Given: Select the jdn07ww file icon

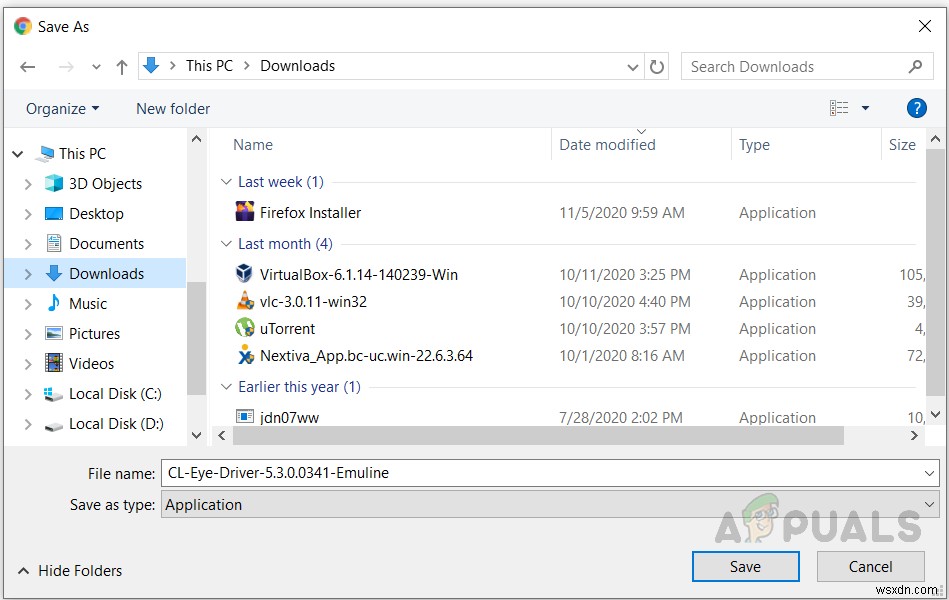Looking at the screenshot, I should pyautogui.click(x=245, y=417).
